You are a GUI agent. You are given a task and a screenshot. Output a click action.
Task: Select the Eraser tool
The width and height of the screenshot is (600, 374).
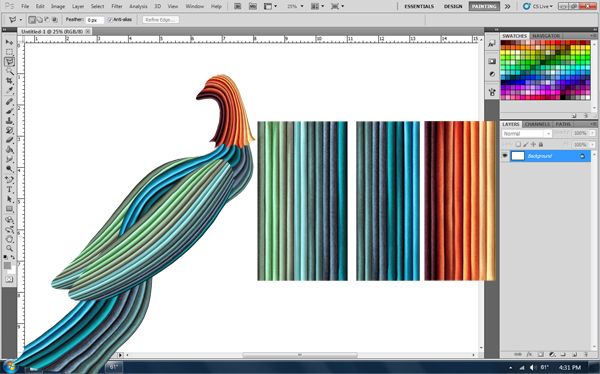pyautogui.click(x=9, y=140)
